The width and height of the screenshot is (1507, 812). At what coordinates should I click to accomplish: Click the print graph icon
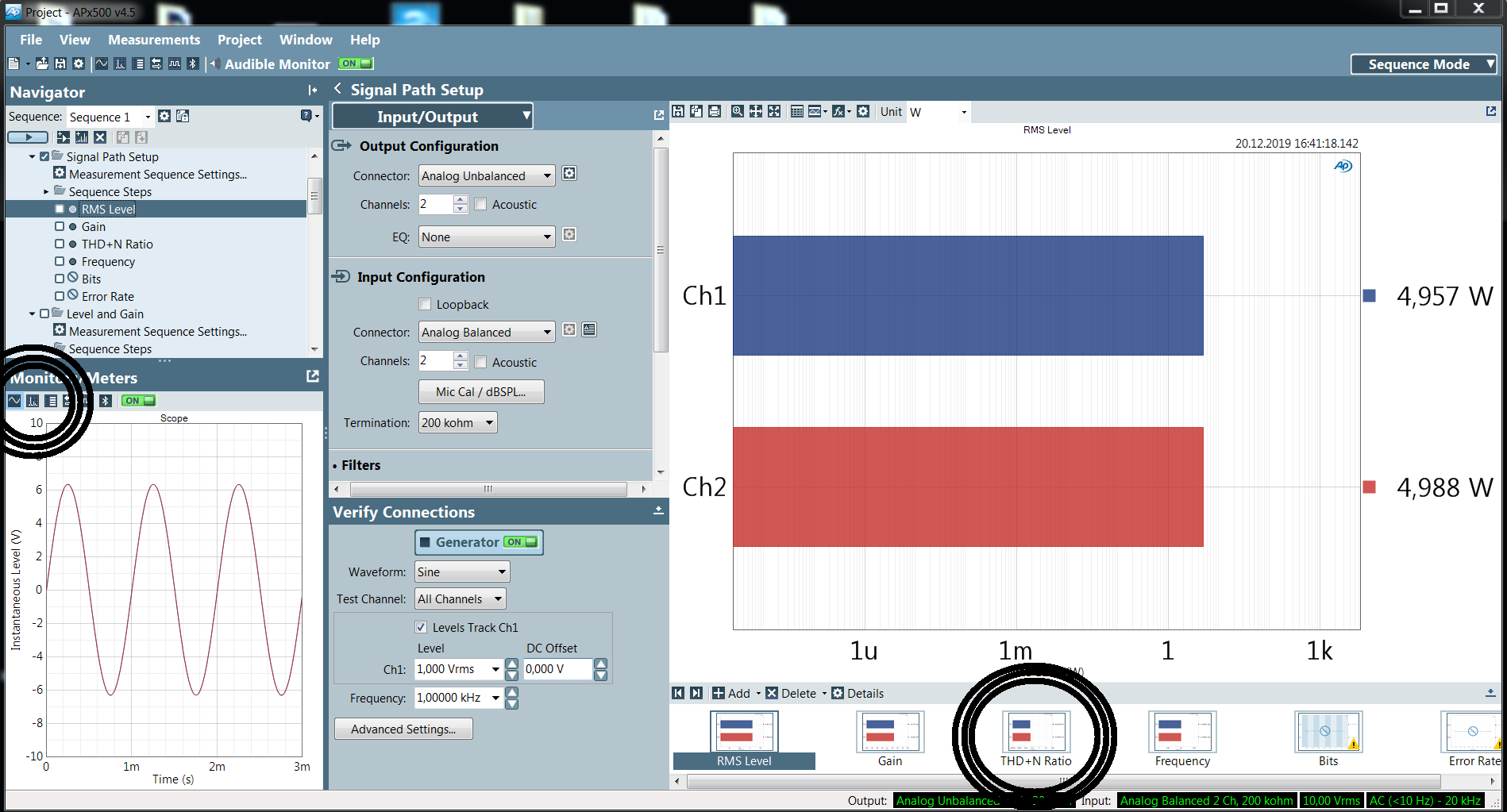pos(715,112)
